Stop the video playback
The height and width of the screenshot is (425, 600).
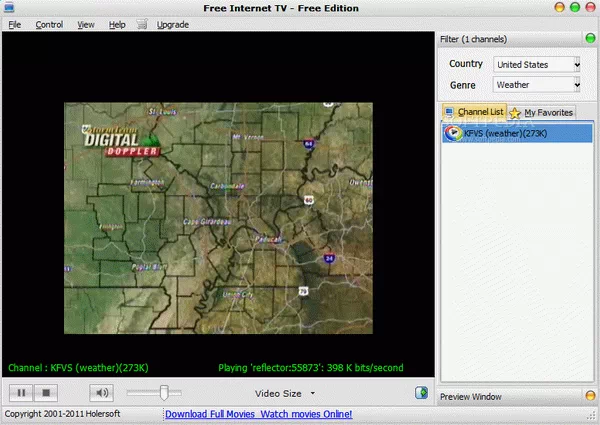coord(47,393)
